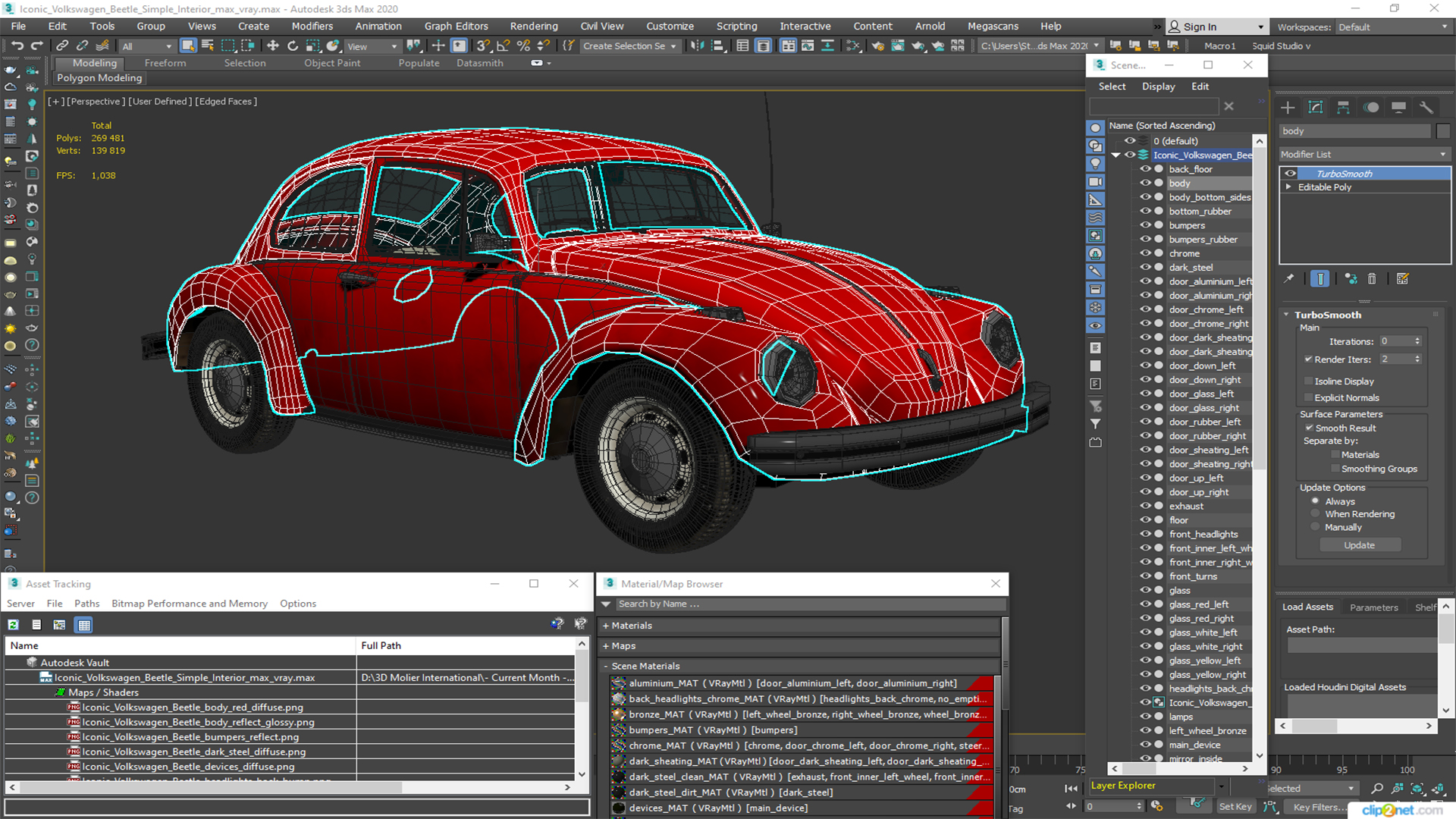Open the Create panel plus icon
Viewport: 1456px width, 819px height.
[x=1288, y=108]
